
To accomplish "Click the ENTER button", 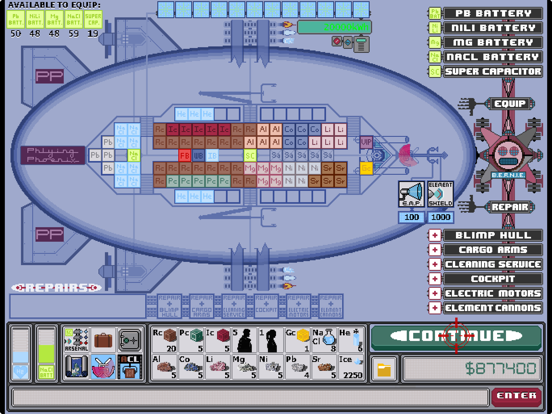I will [516, 396].
